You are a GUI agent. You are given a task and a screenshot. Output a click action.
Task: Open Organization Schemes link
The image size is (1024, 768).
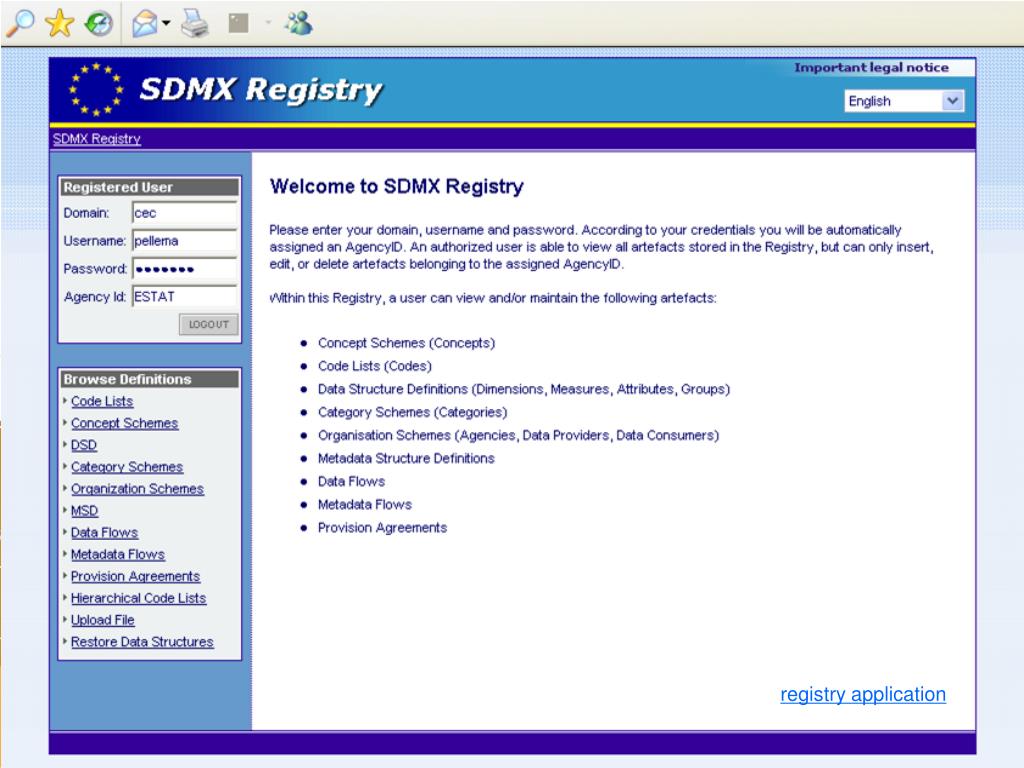137,488
